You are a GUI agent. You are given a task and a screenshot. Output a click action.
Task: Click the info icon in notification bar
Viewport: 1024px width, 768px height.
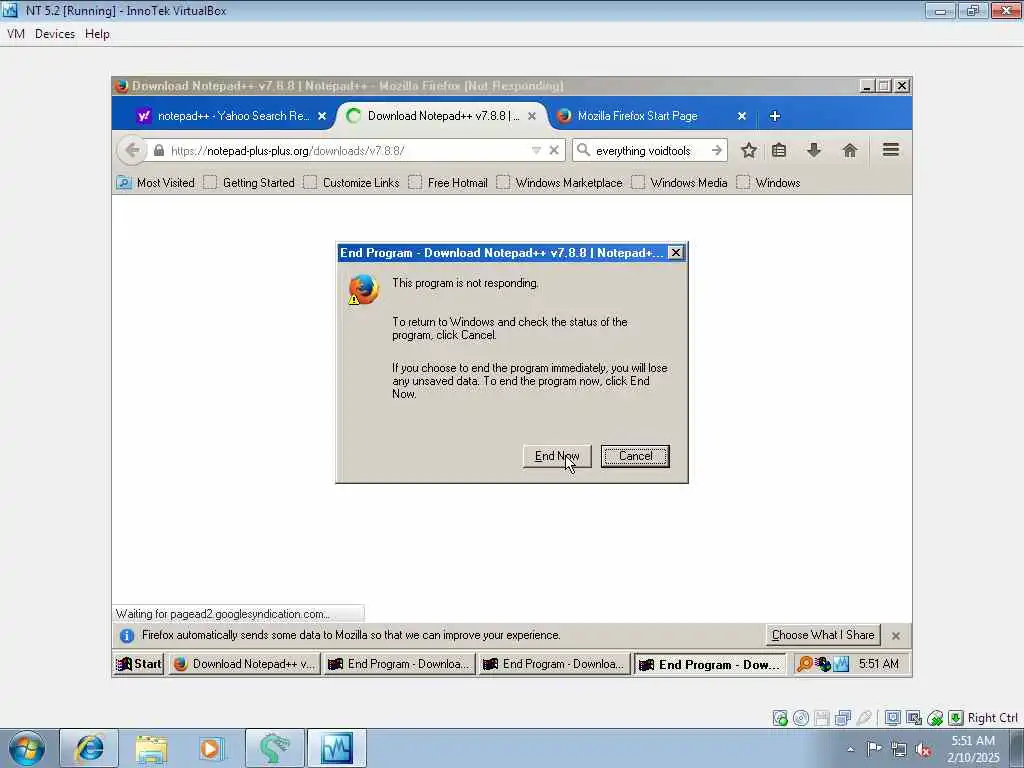coord(127,635)
